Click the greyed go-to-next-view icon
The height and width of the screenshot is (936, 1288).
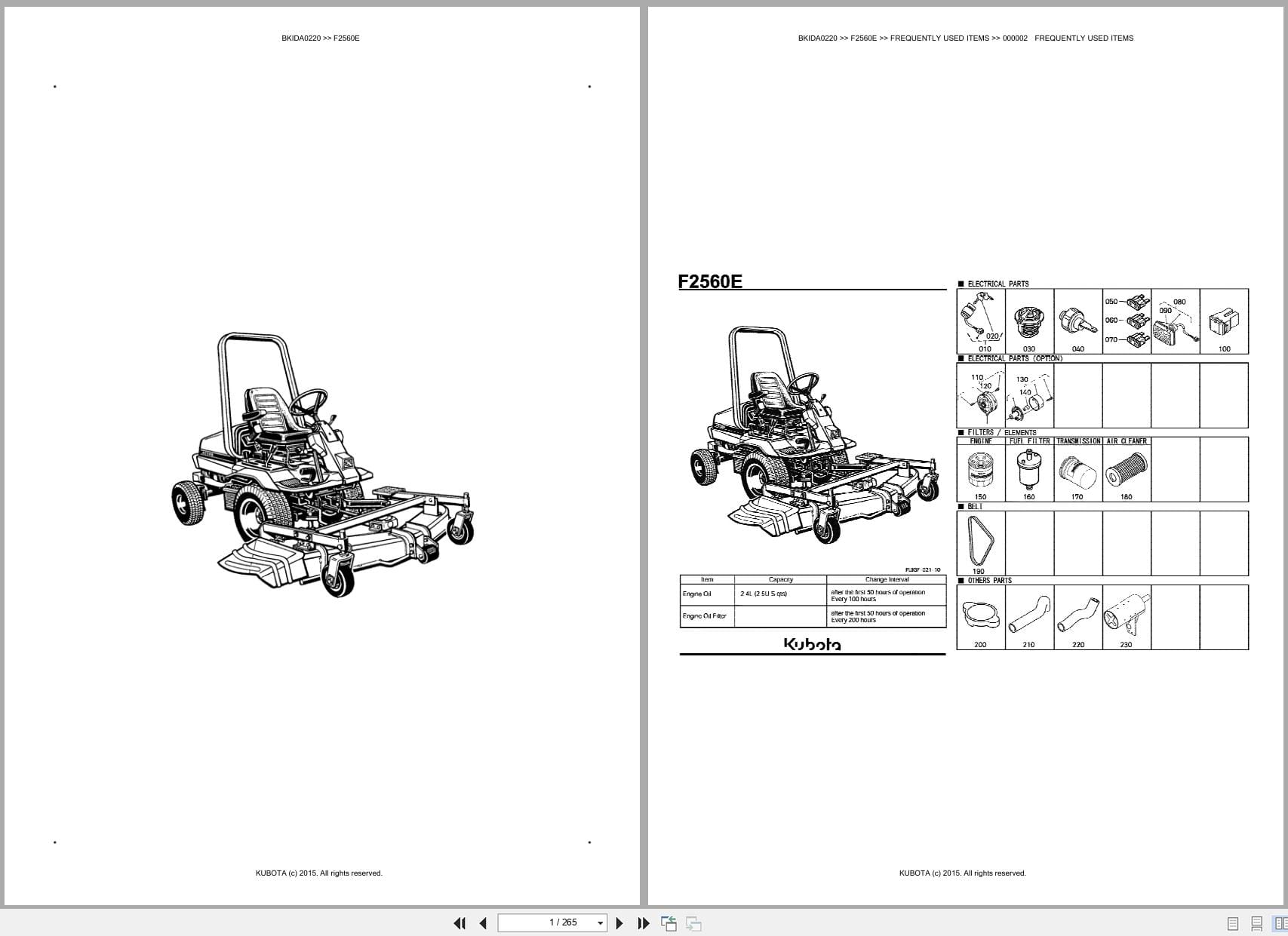click(x=693, y=923)
